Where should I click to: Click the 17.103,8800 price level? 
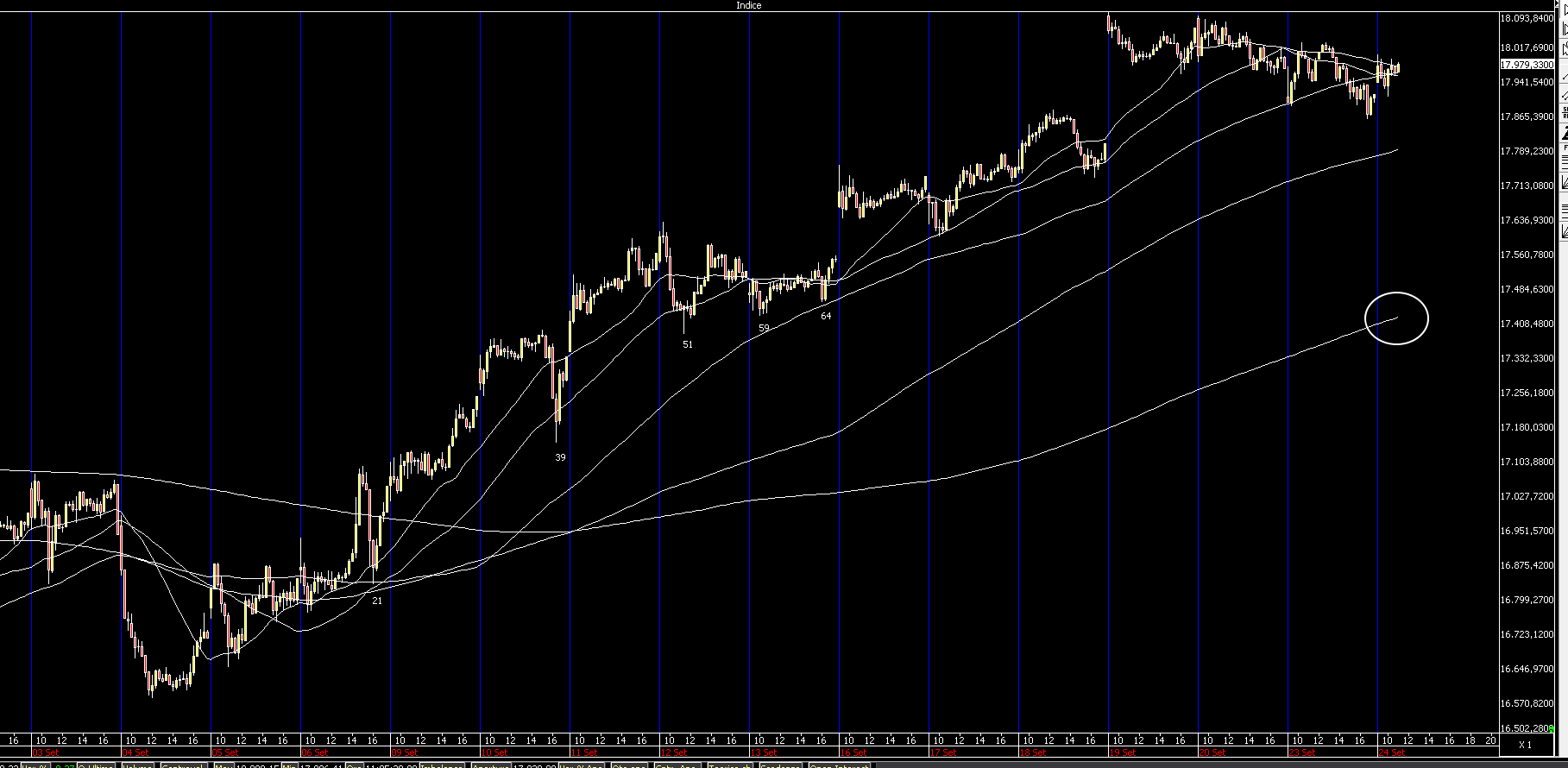[1527, 462]
